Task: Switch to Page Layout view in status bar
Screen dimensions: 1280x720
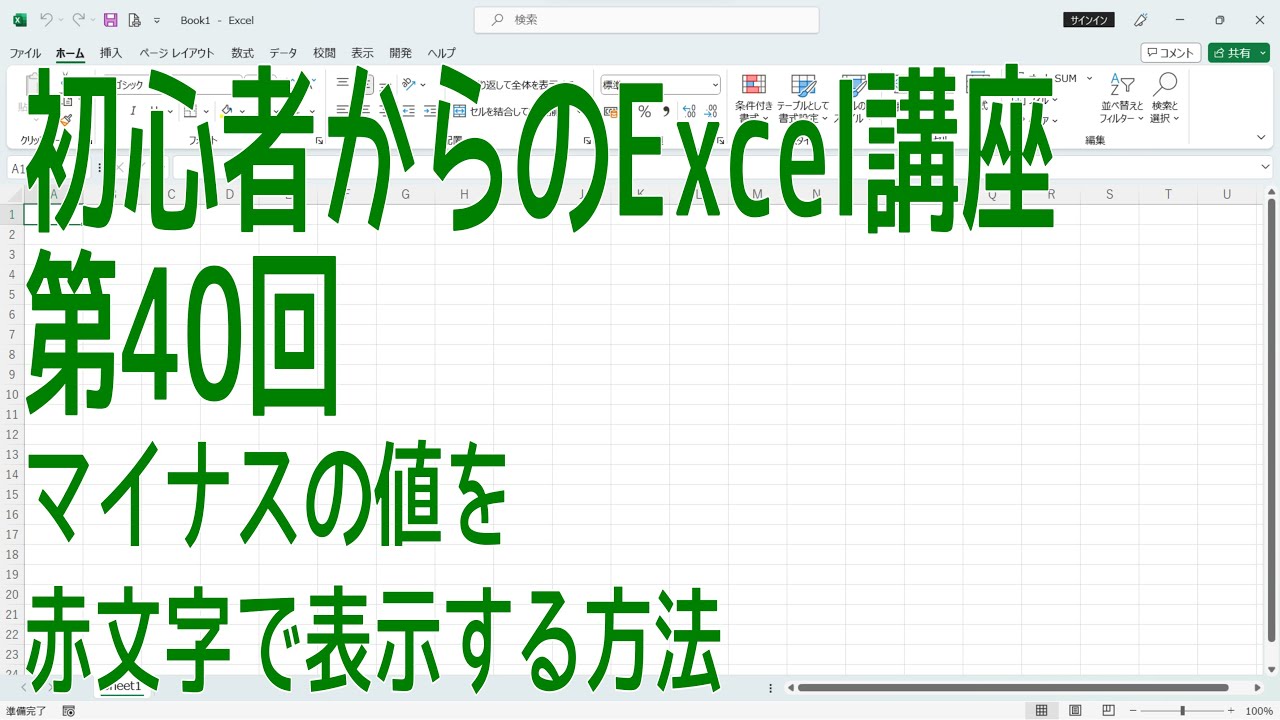Action: (1075, 711)
